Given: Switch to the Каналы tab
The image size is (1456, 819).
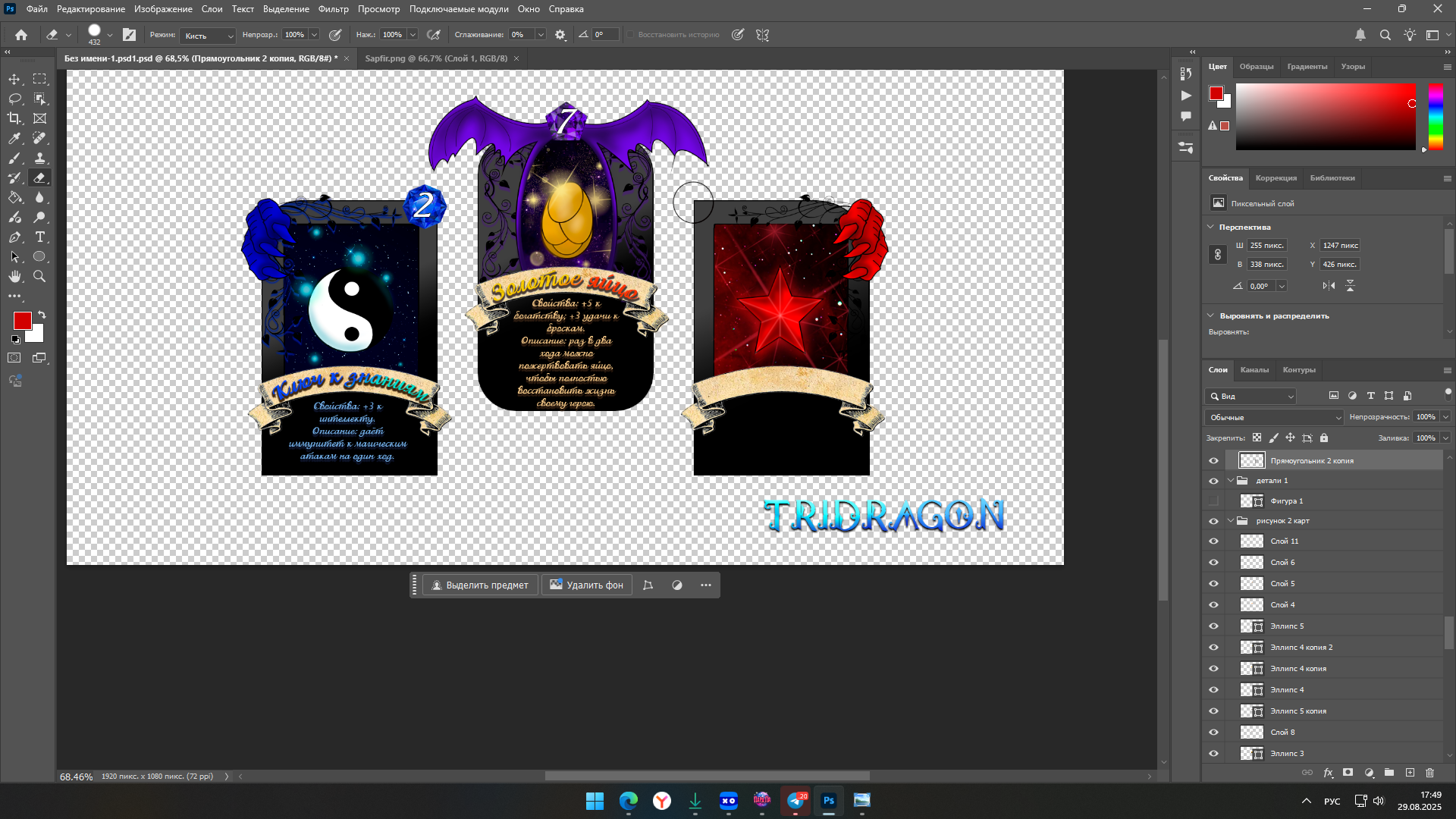Looking at the screenshot, I should pos(1254,370).
